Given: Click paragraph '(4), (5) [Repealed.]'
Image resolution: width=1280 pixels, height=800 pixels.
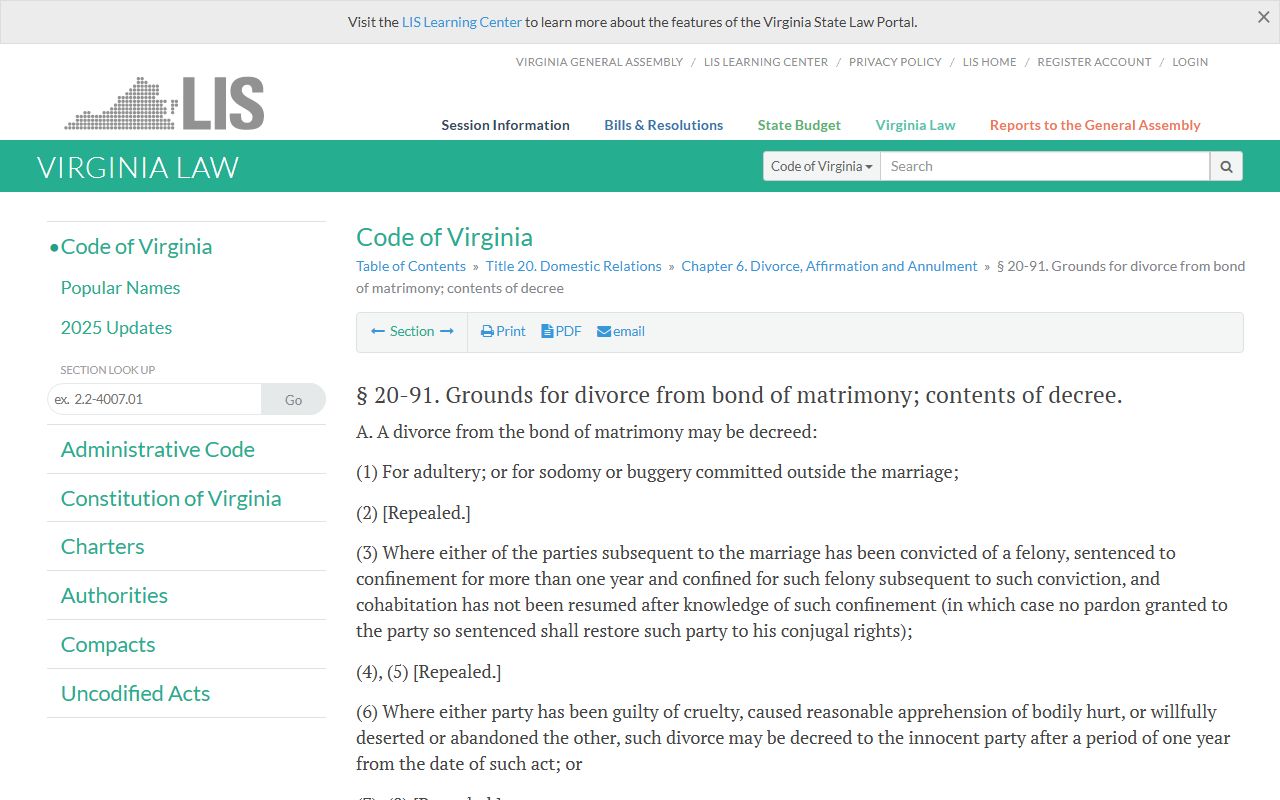Looking at the screenshot, I should tap(429, 672).
